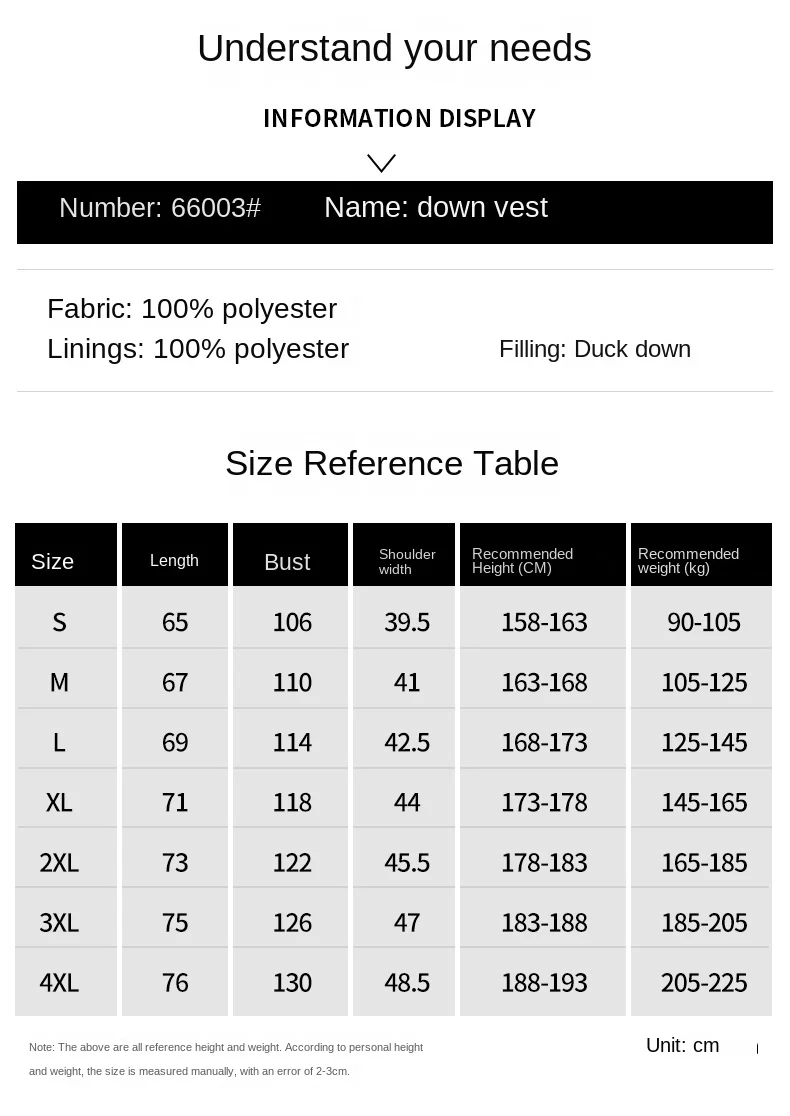Select the Filling: Duck down text
The width and height of the screenshot is (790, 1116).
(x=595, y=349)
